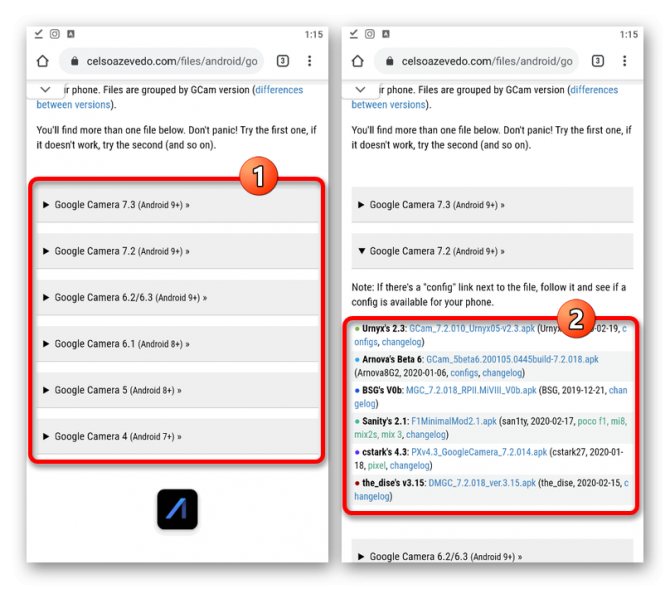Expand Google Camera 4 (Android 7+)
This screenshot has height=589, width=670.
177,436
